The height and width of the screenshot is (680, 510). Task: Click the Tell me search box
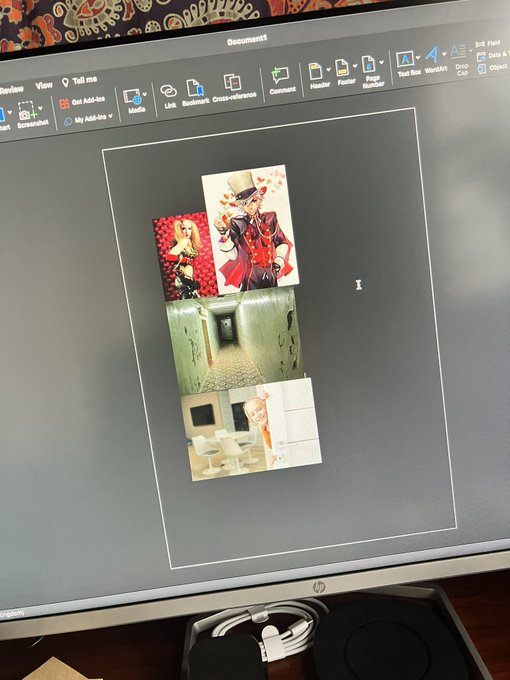click(x=79, y=81)
